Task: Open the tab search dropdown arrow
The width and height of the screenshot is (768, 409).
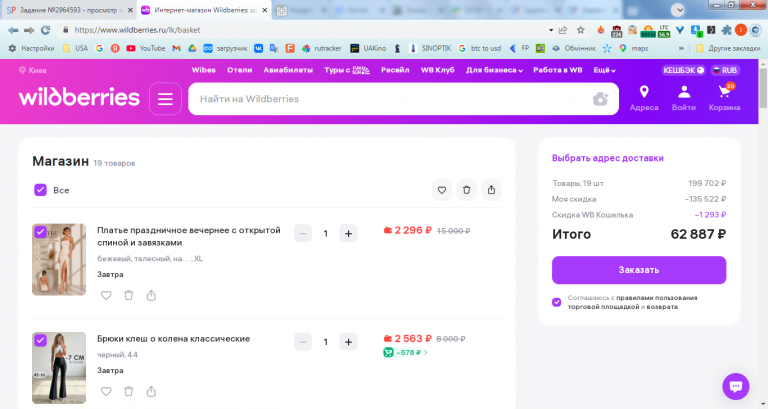Action: [678, 10]
